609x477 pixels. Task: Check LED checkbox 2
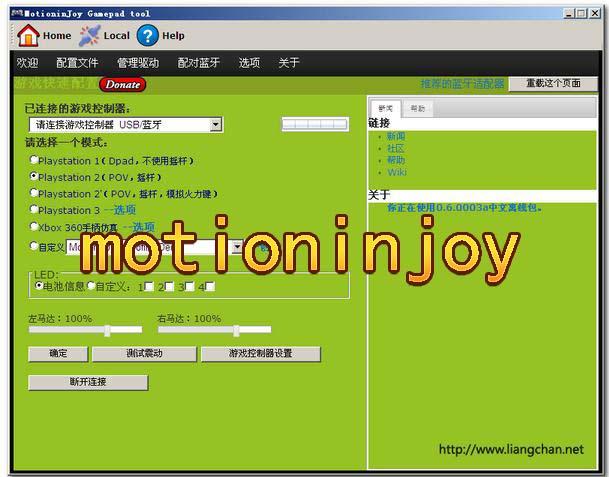[169, 287]
